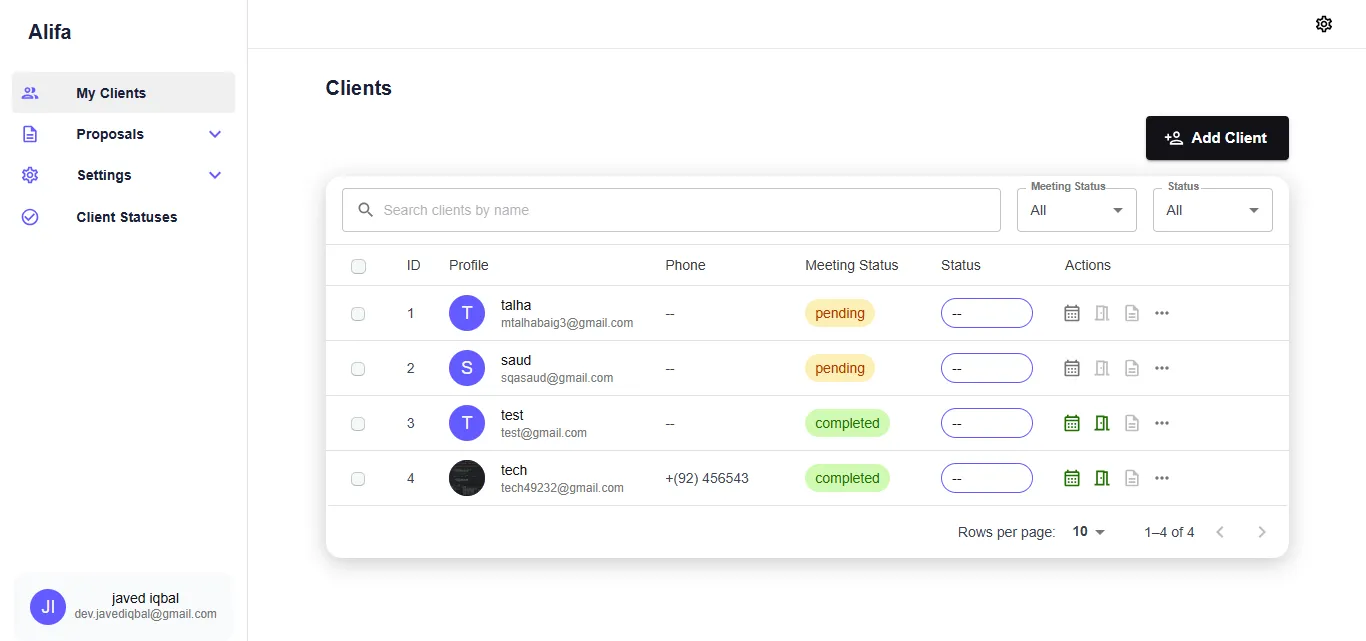1366x641 pixels.
Task: Click the Profile column header
Action: coord(469,265)
